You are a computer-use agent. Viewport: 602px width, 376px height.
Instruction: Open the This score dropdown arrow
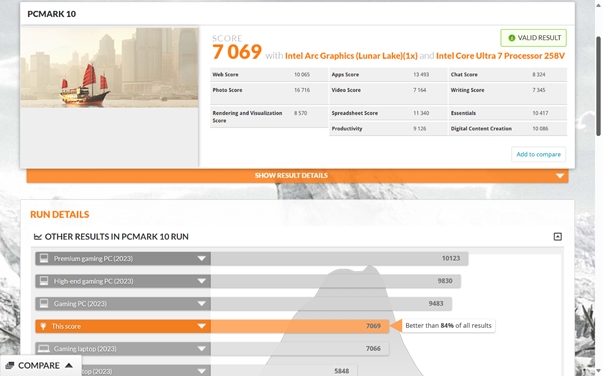pos(202,326)
